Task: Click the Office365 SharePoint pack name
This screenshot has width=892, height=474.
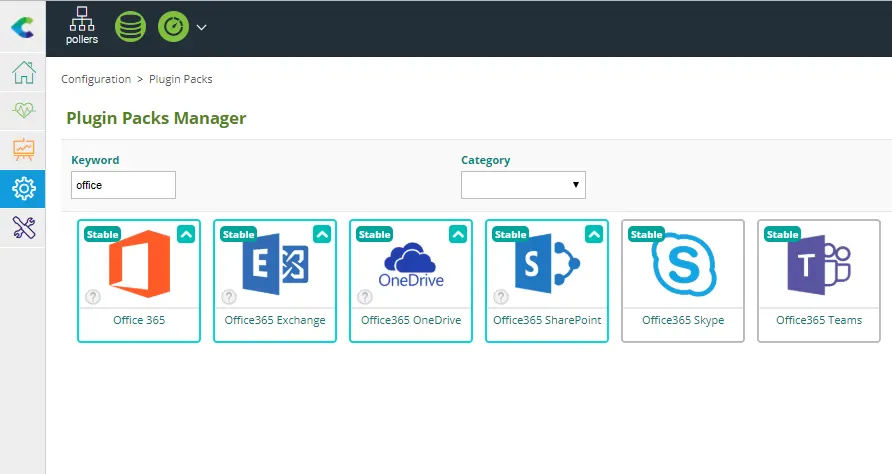Action: coord(547,320)
